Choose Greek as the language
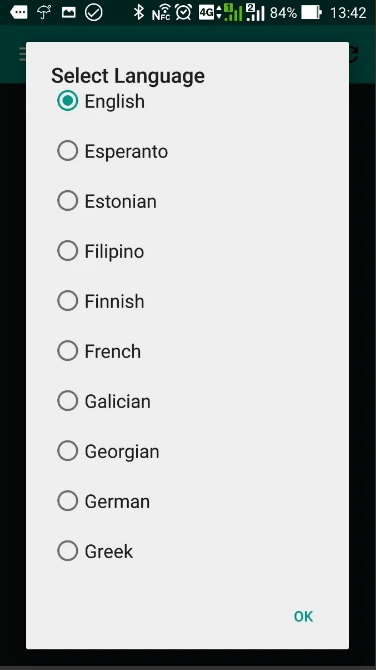Screen dimensions: 376x670 coord(68,551)
